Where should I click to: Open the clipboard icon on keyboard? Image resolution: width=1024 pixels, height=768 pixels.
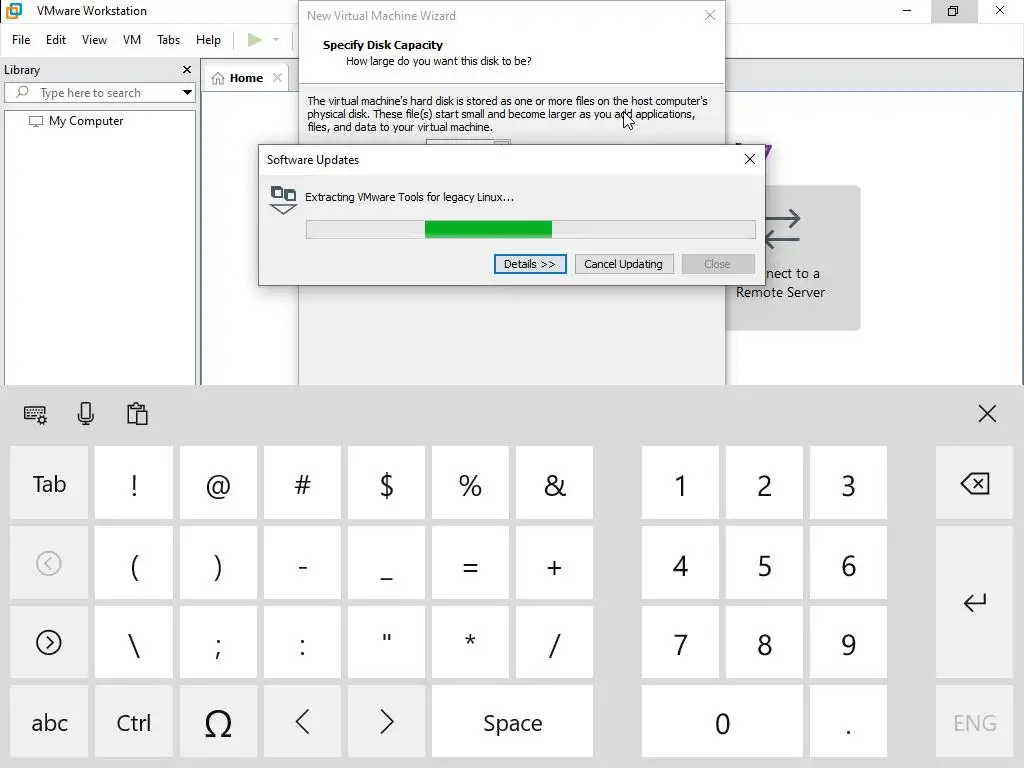coord(137,414)
